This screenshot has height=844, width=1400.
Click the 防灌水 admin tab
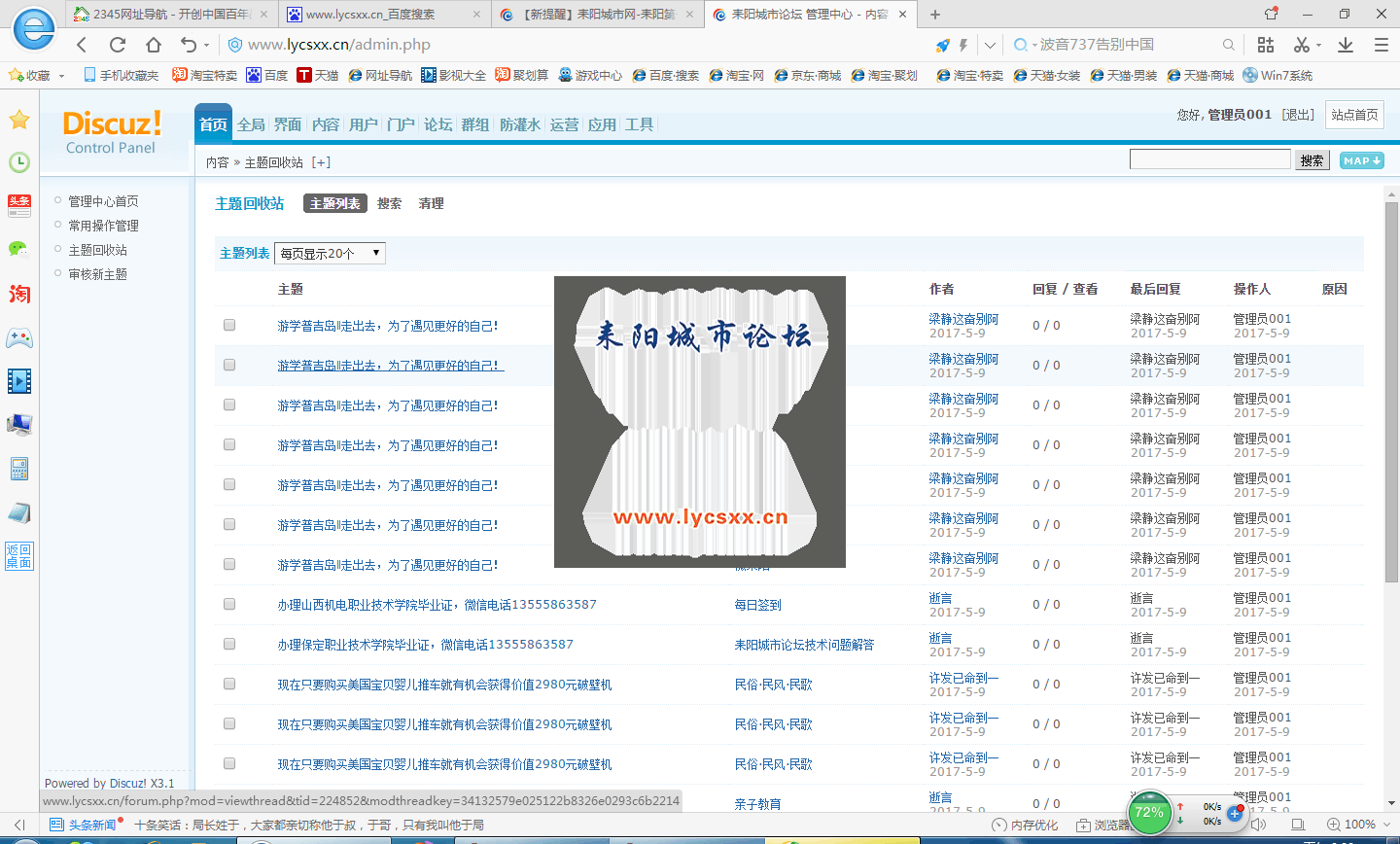coord(520,124)
